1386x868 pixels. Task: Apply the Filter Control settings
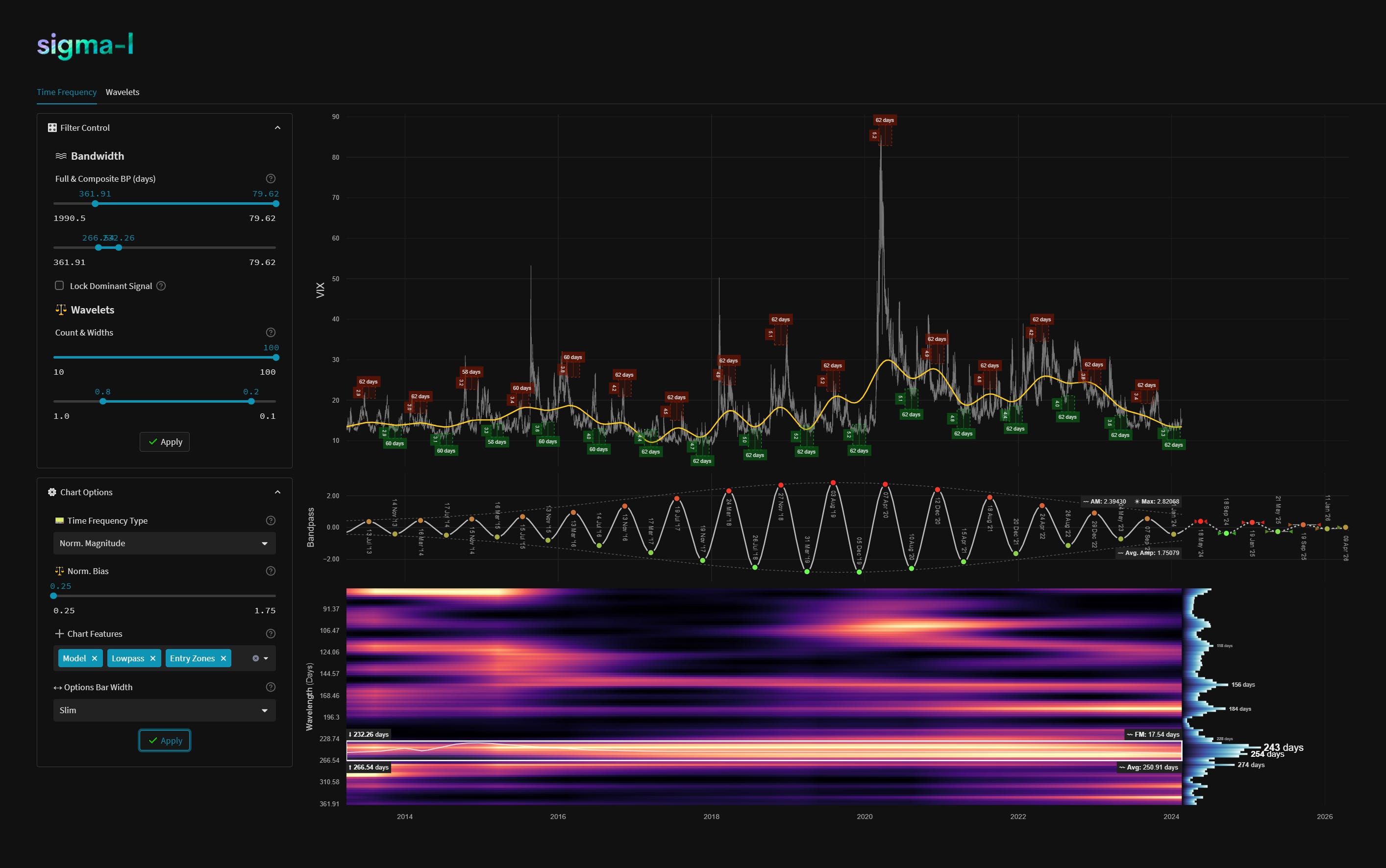click(x=165, y=441)
